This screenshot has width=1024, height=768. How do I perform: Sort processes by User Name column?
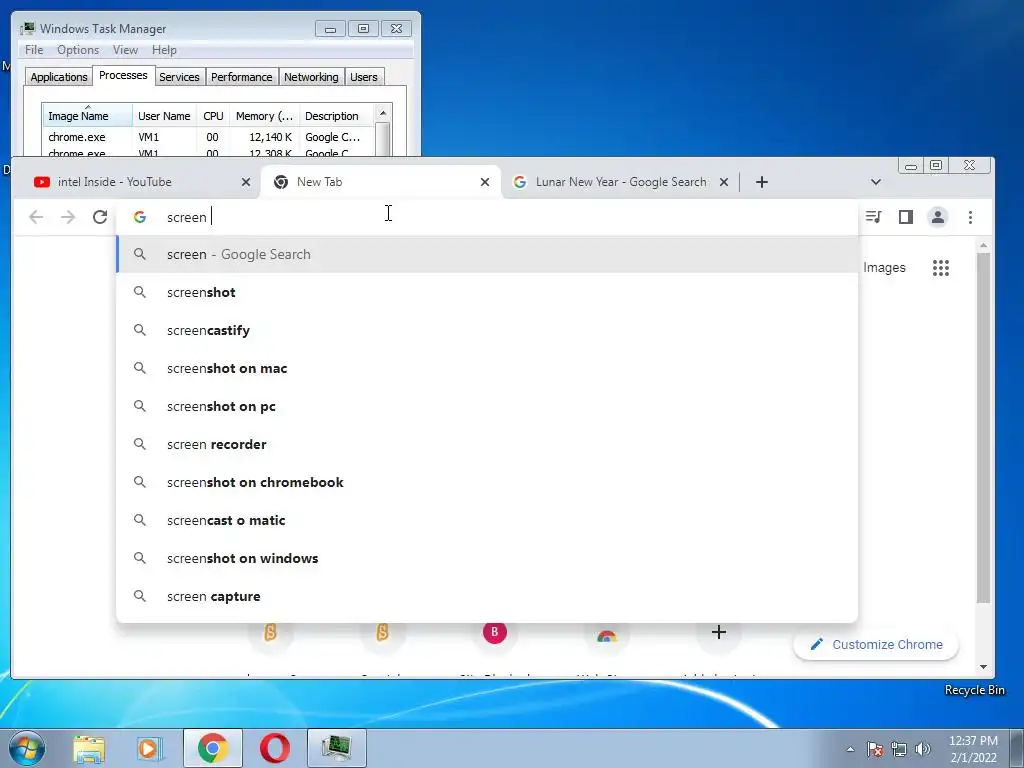(x=164, y=116)
